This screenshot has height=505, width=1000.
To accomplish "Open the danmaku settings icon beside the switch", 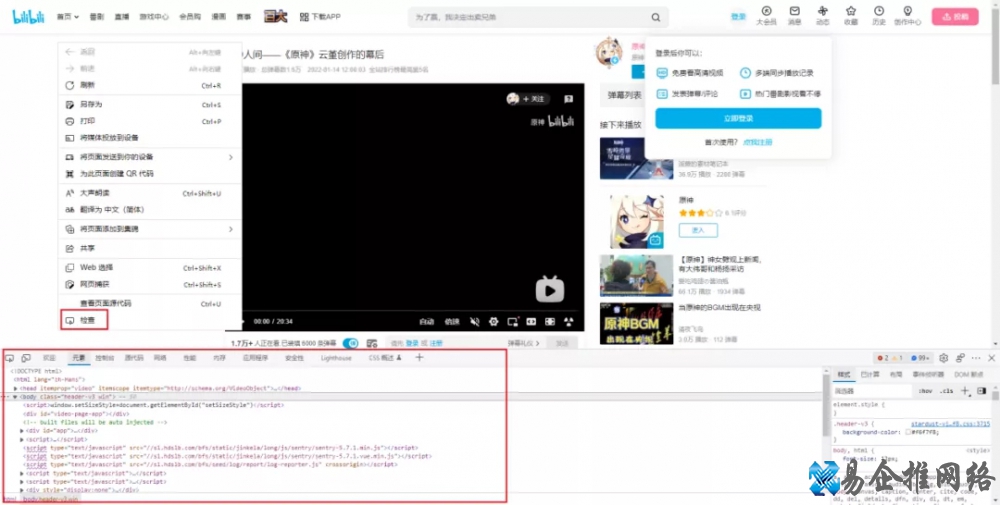I will click(372, 343).
